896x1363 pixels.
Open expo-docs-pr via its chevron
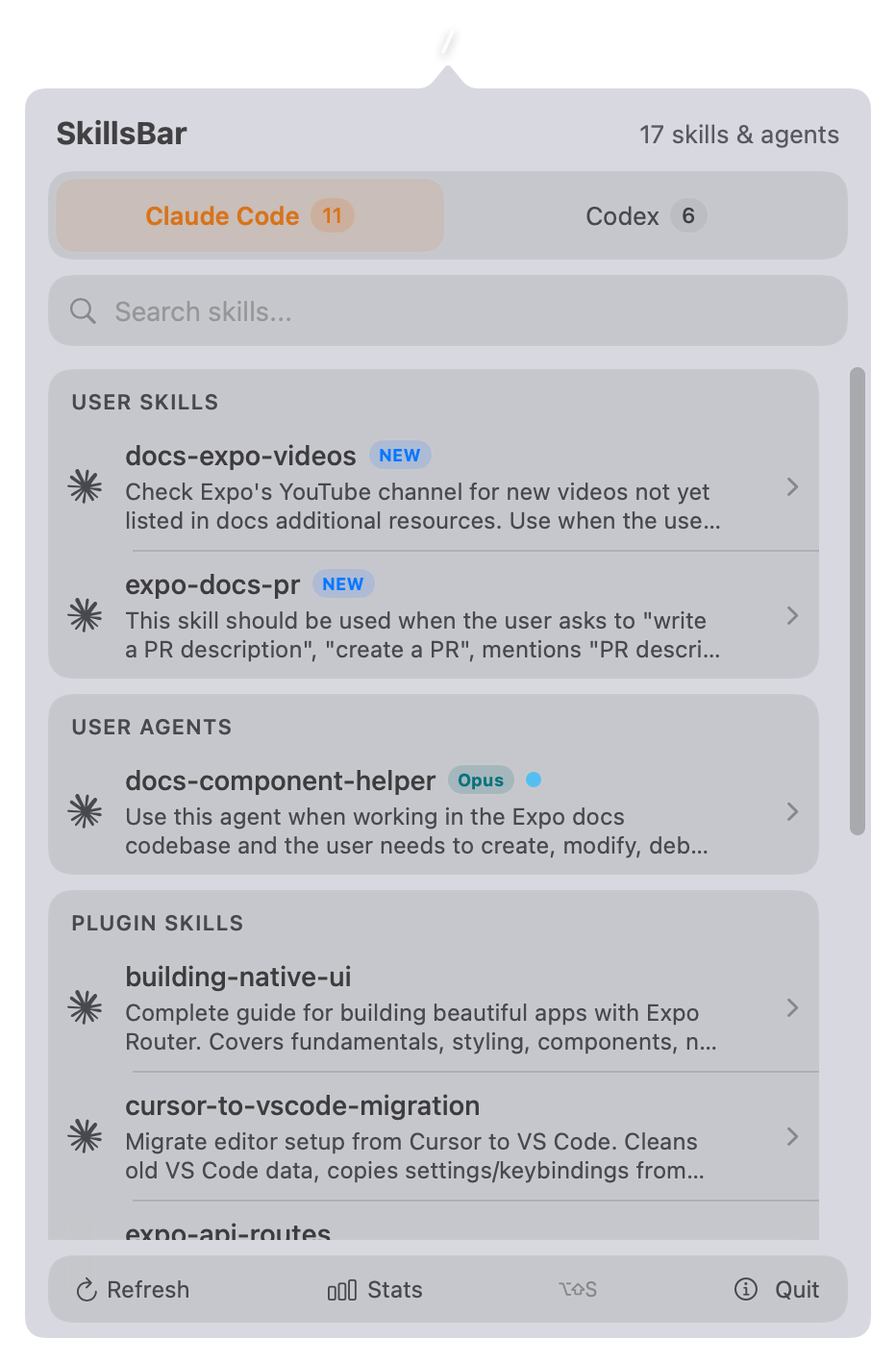pos(792,616)
